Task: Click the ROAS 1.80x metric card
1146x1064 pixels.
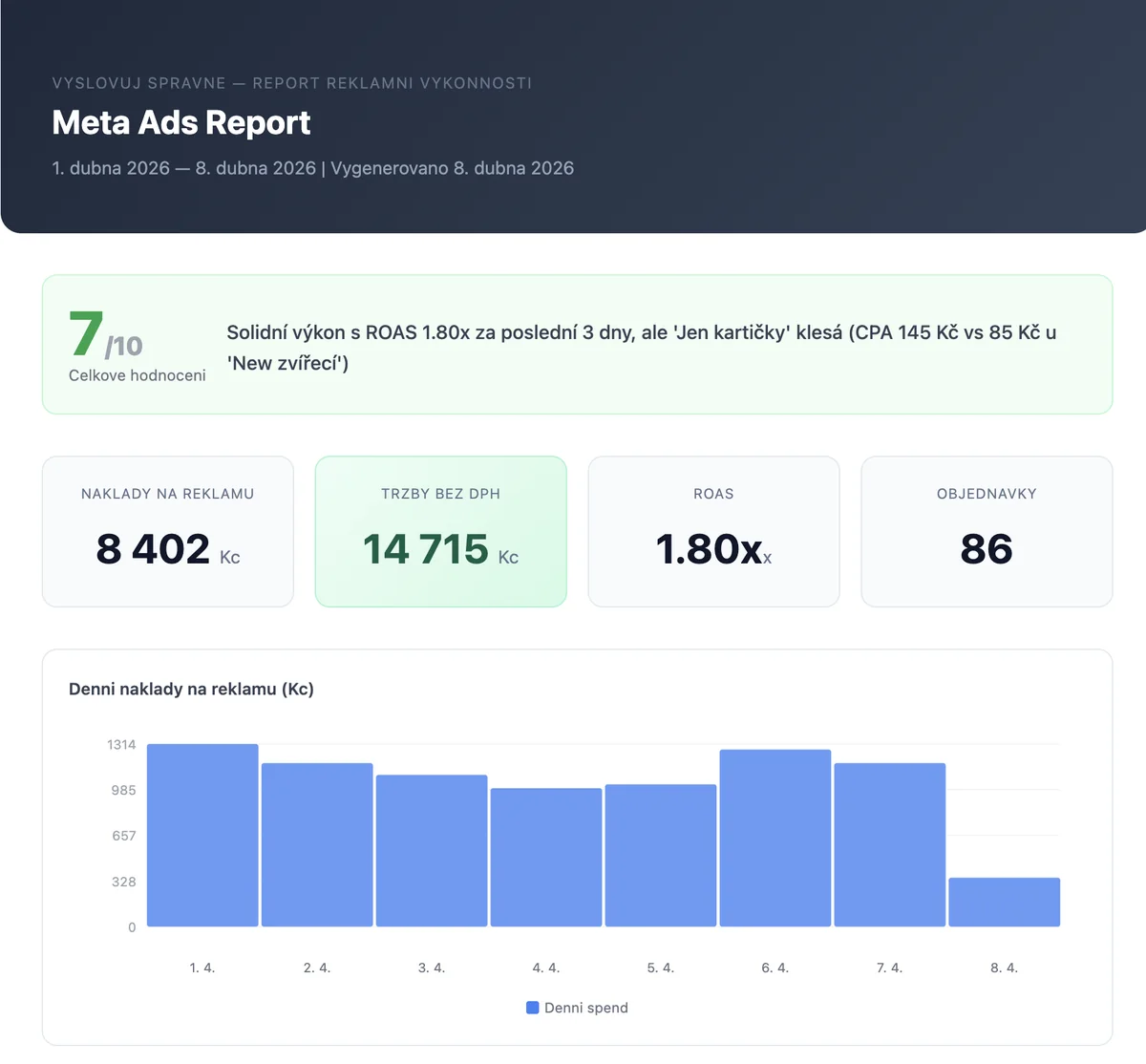Action: tap(713, 531)
